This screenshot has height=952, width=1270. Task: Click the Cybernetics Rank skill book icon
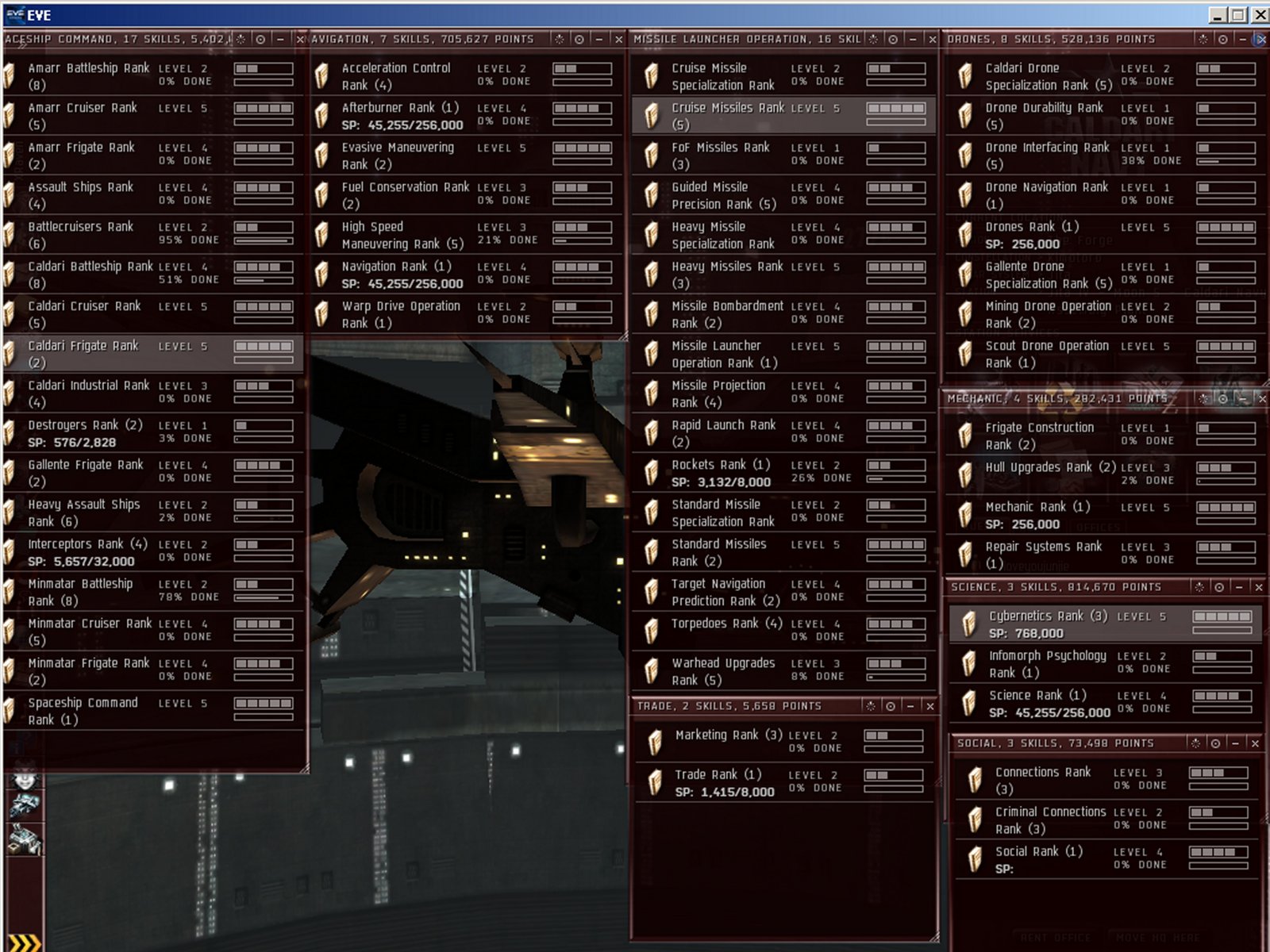pos(968,624)
